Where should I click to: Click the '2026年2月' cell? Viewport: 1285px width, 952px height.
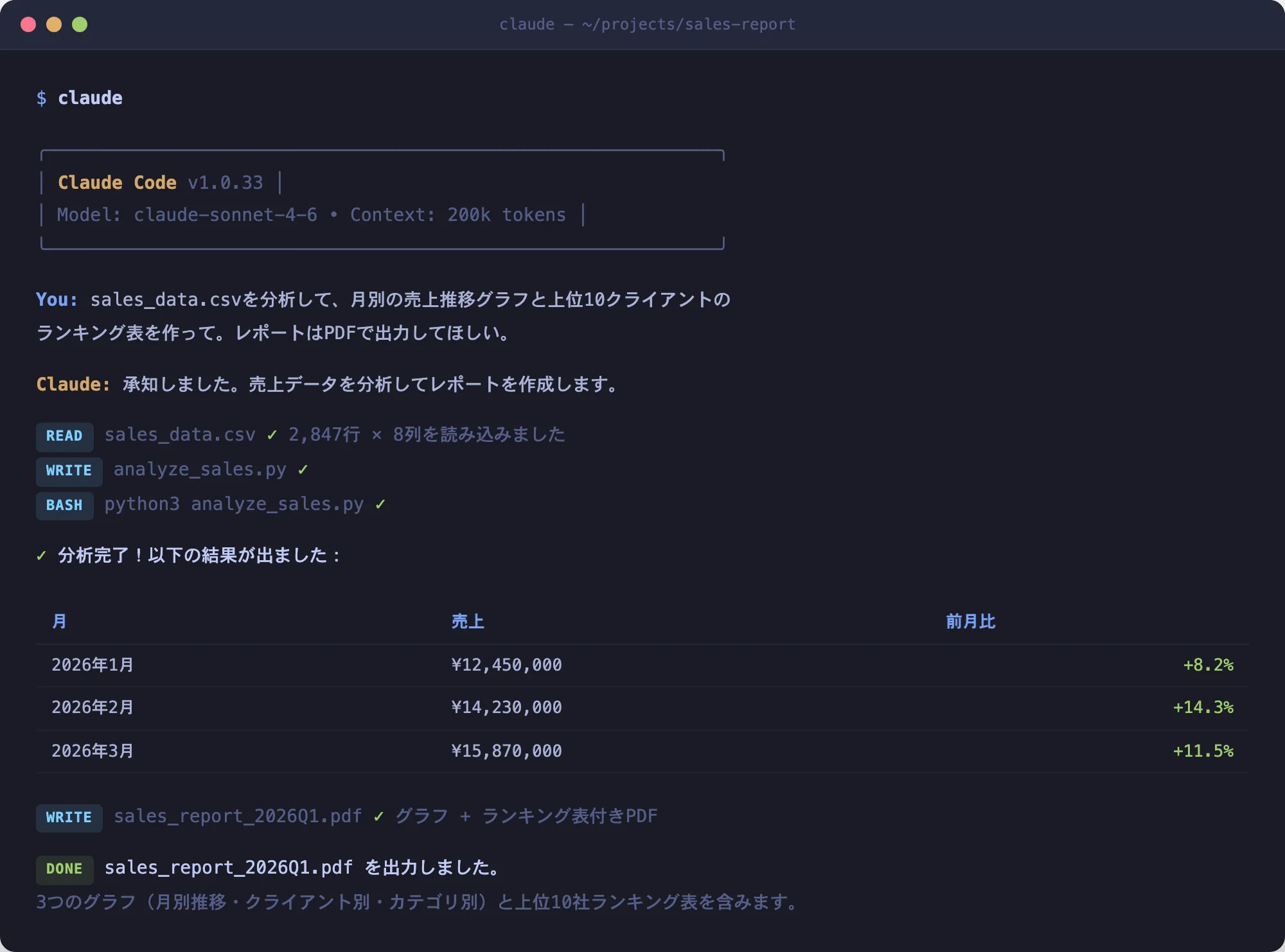tap(93, 707)
